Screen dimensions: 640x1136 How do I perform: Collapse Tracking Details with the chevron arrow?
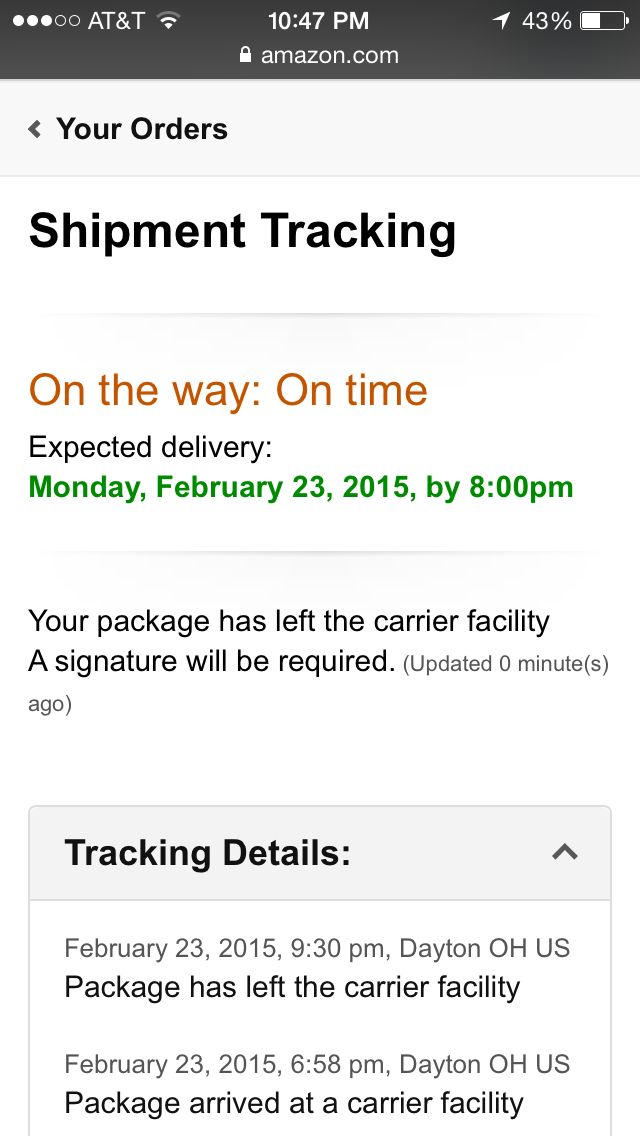coord(565,852)
